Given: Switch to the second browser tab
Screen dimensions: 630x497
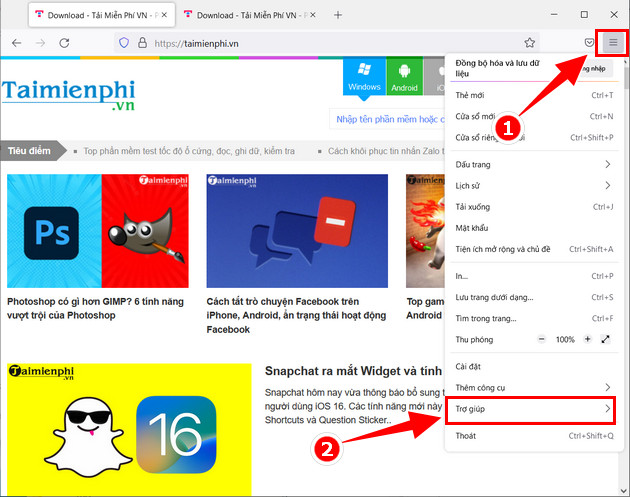Looking at the screenshot, I should (x=250, y=15).
